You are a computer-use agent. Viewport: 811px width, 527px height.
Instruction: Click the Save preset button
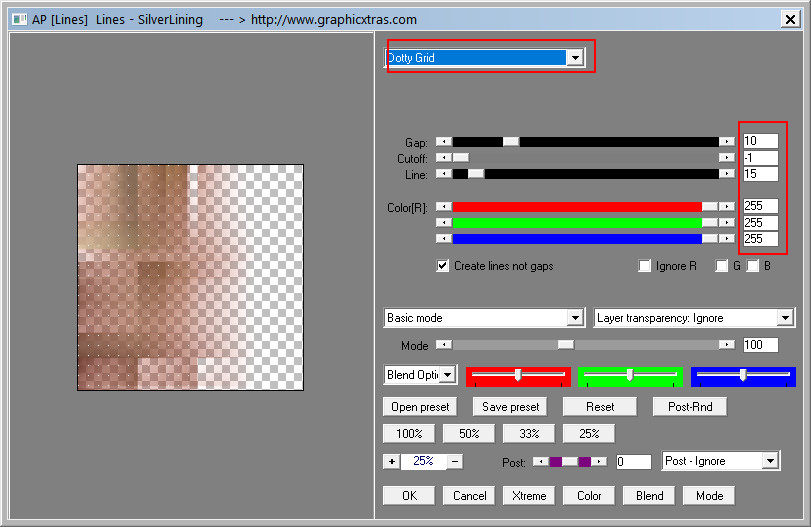coord(510,407)
